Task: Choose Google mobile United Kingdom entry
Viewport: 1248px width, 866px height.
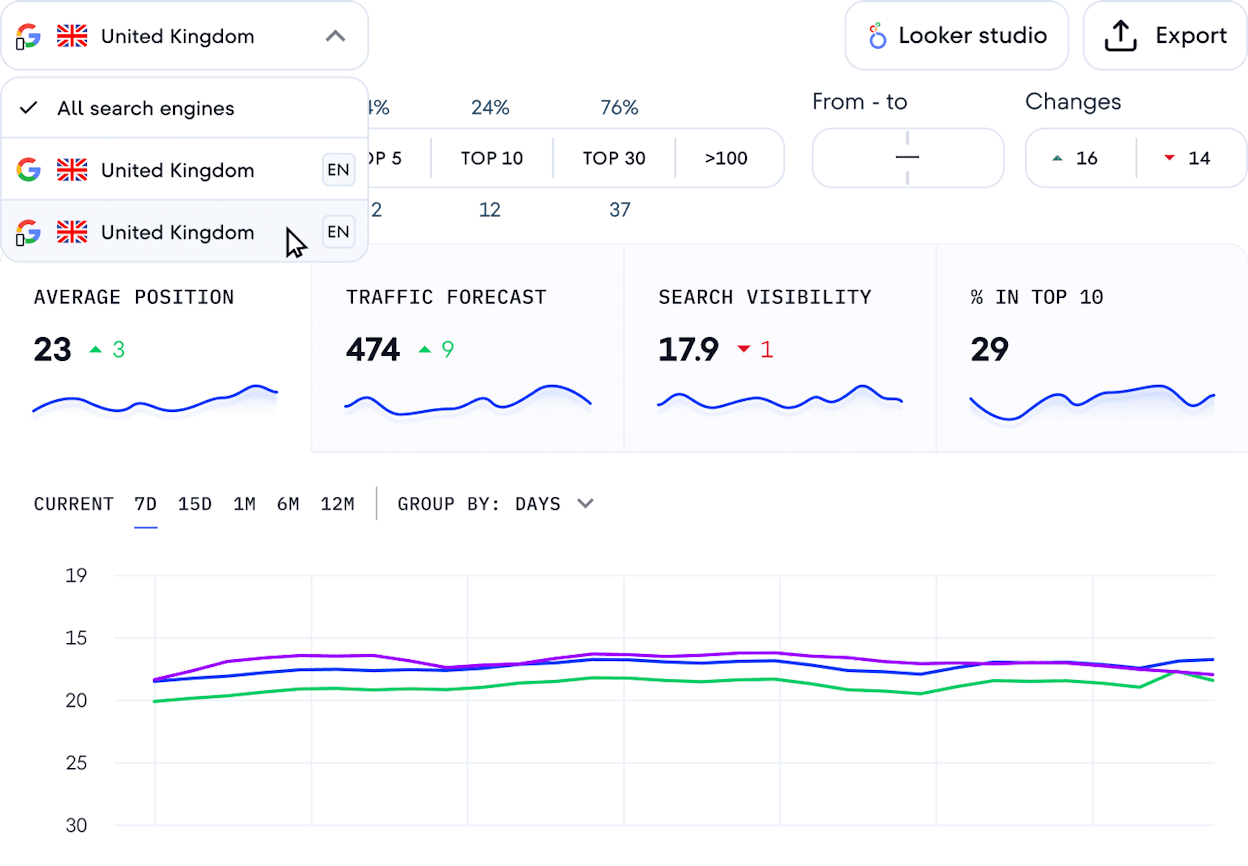Action: pos(184,232)
